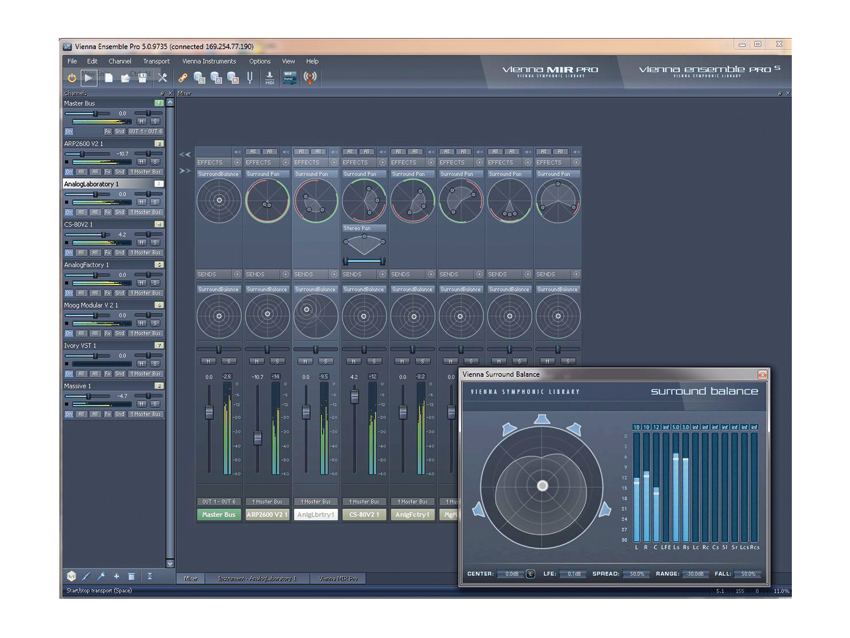Click the first database icon after the chain
Viewport: 850px width, 638px height.
coord(199,78)
